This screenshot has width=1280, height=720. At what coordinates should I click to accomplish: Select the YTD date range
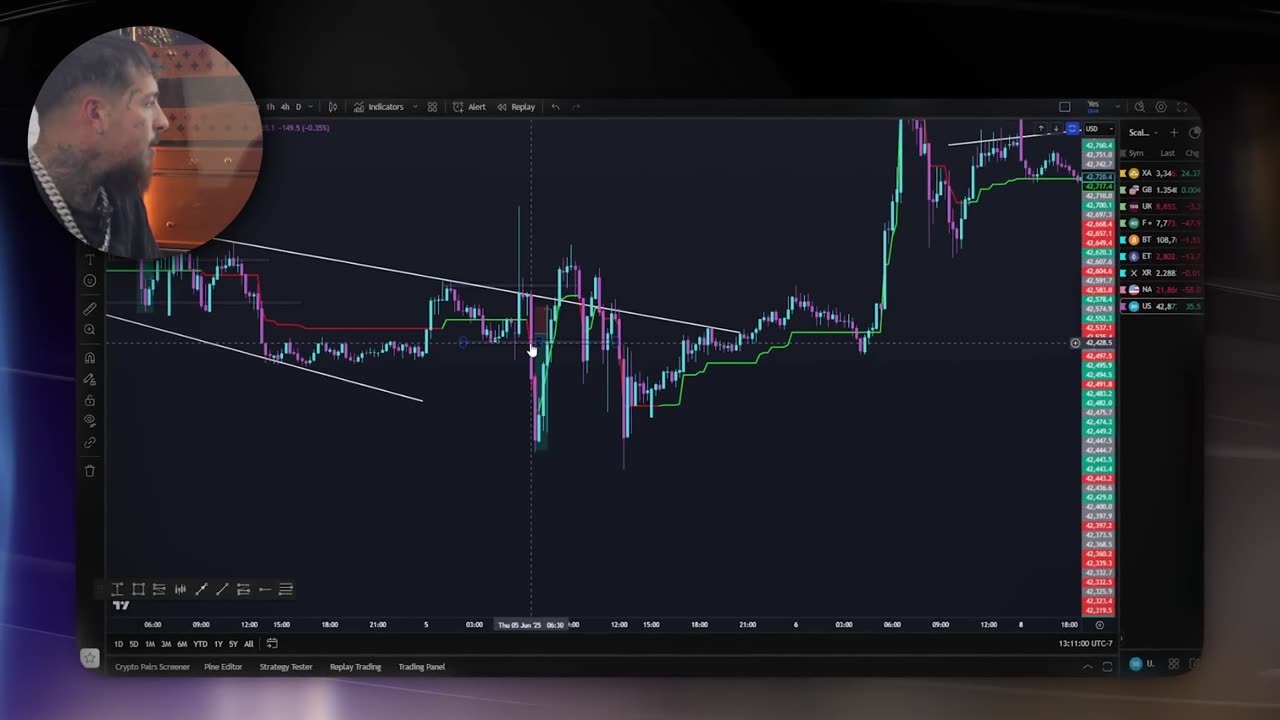(x=200, y=644)
